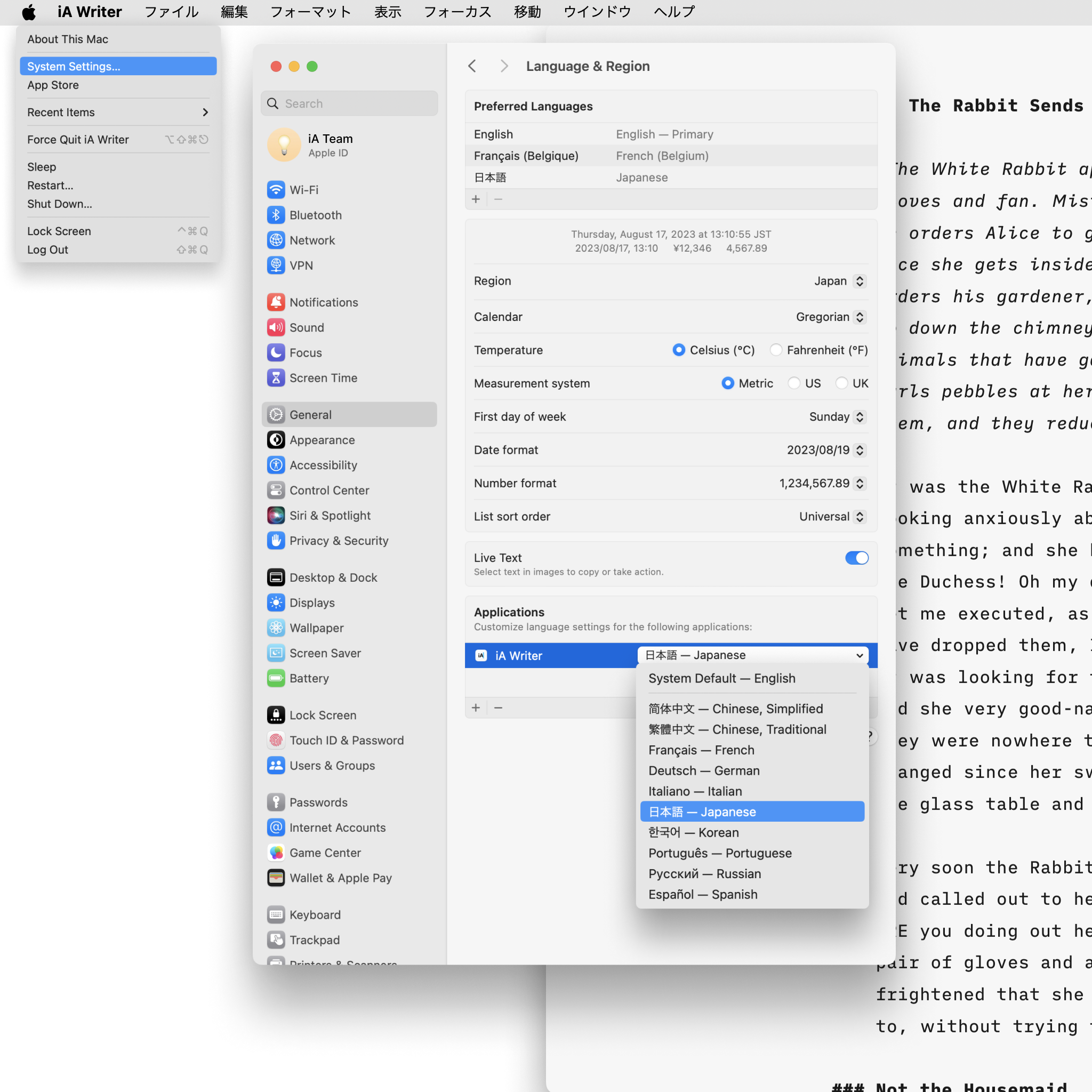
Task: Click the iA Writer app icon in Applications
Action: 480,655
